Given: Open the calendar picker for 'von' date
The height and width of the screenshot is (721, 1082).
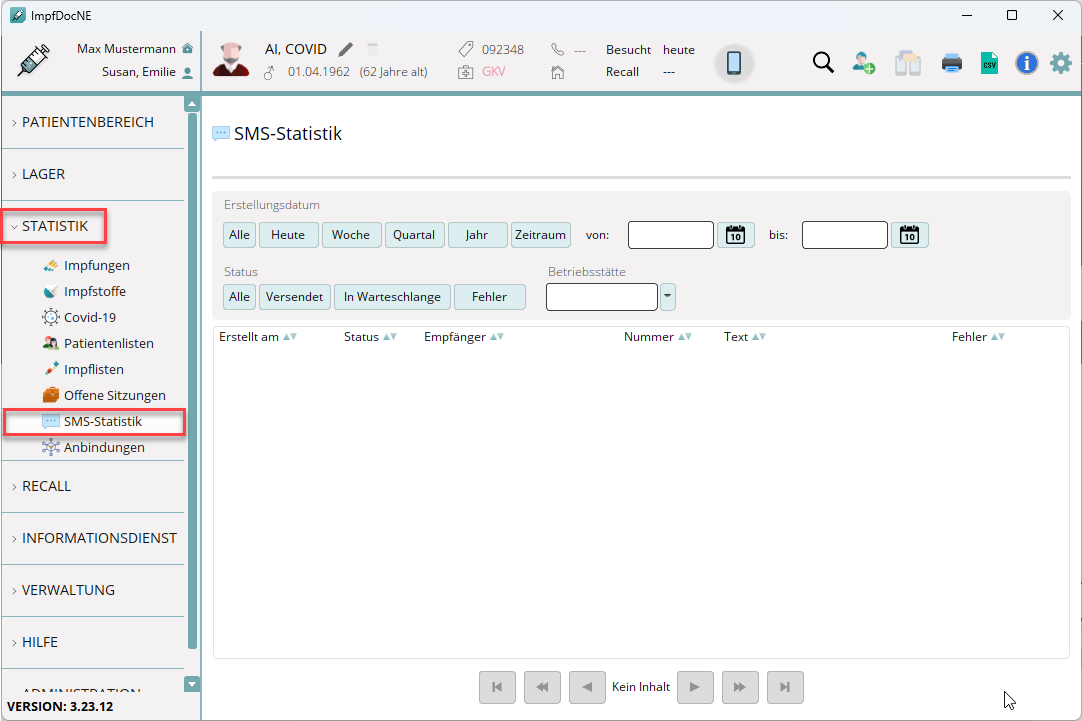Looking at the screenshot, I should coord(735,235).
